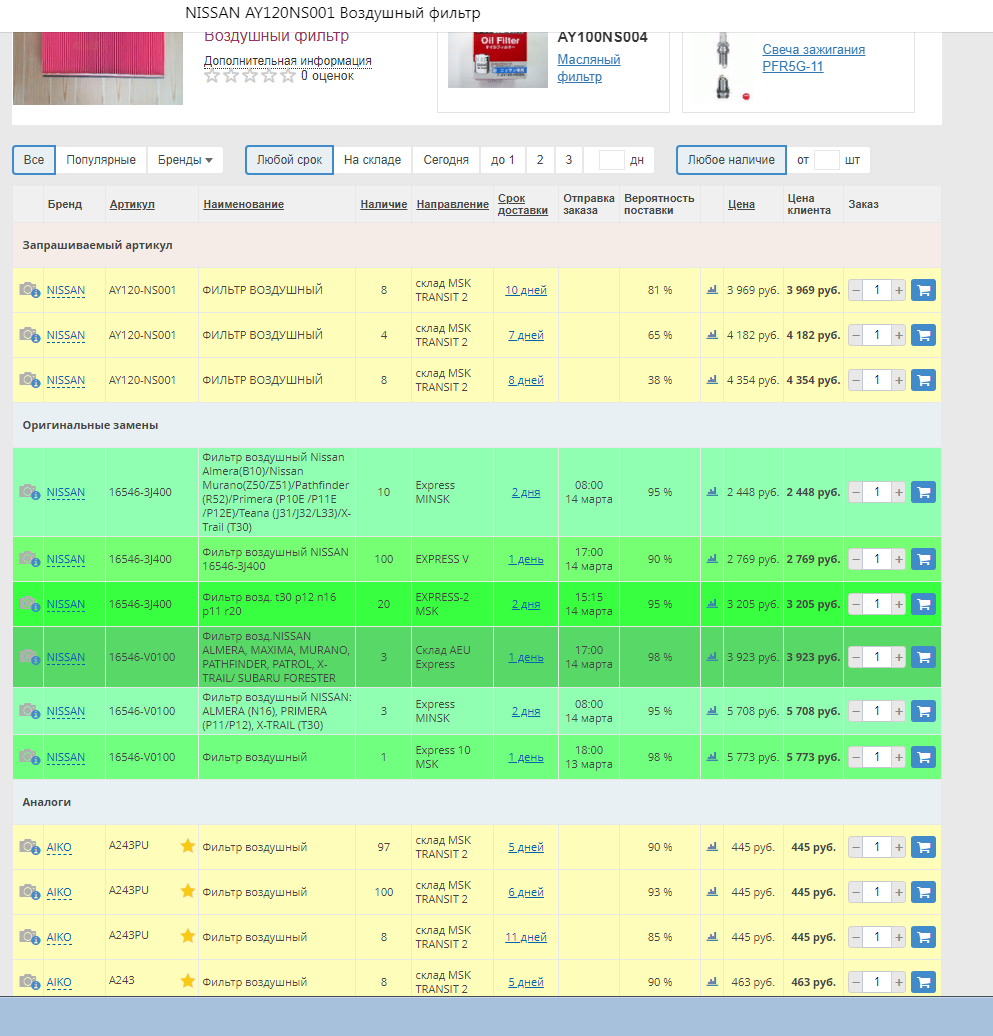Image resolution: width=993 pixels, height=1036 pixels.
Task: Add AIKO A243PU 6 дней item to cart
Action: [923, 892]
